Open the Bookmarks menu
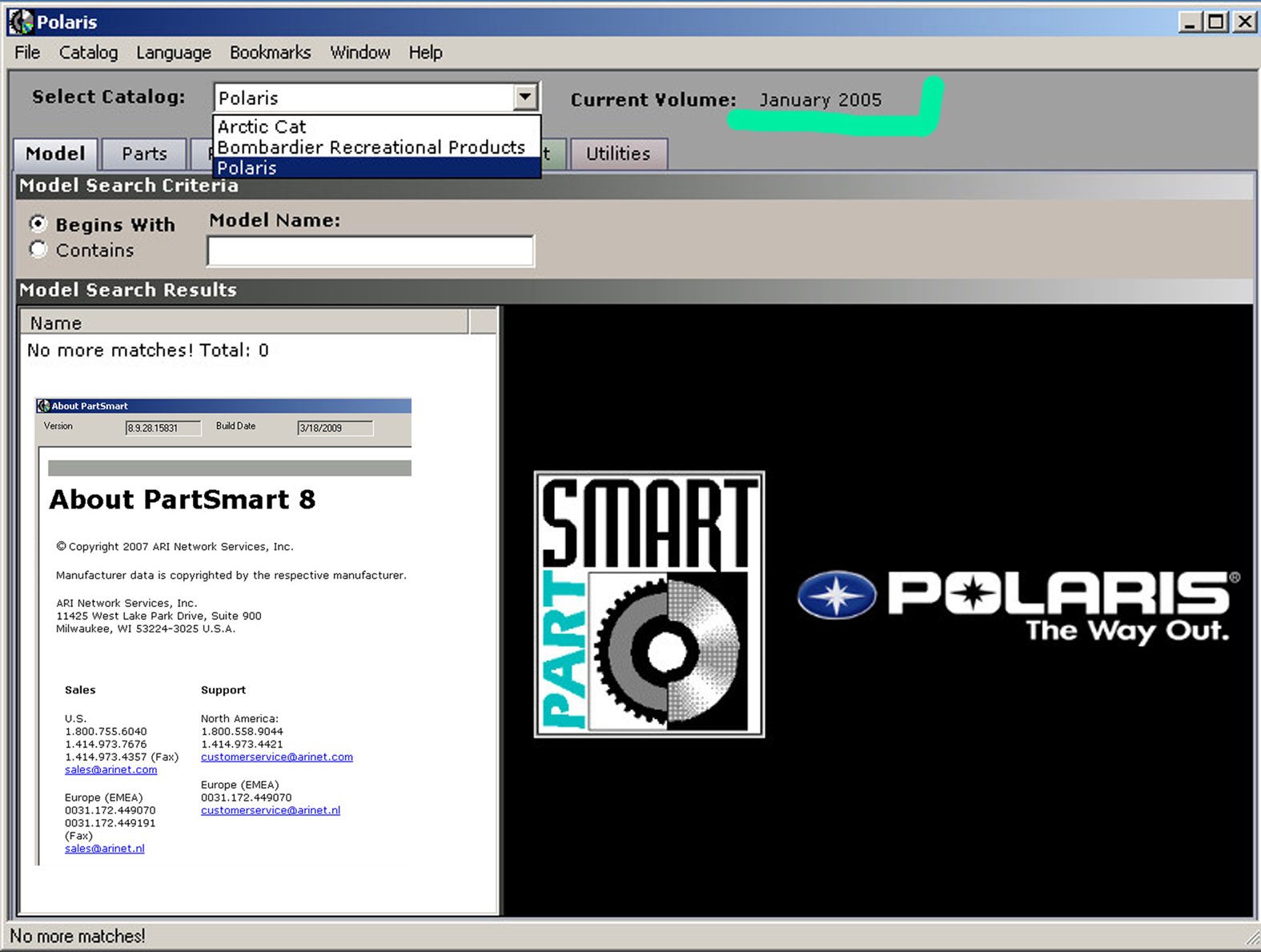 (270, 53)
